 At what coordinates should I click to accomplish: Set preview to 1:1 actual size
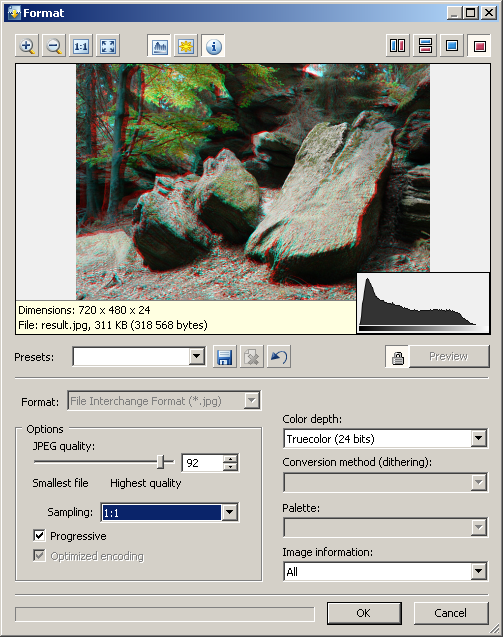(81, 46)
